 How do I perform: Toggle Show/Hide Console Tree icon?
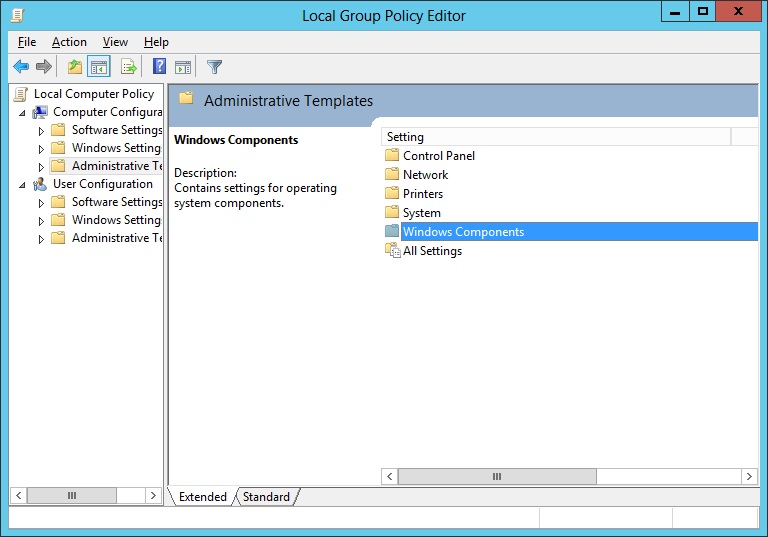pyautogui.click(x=98, y=67)
